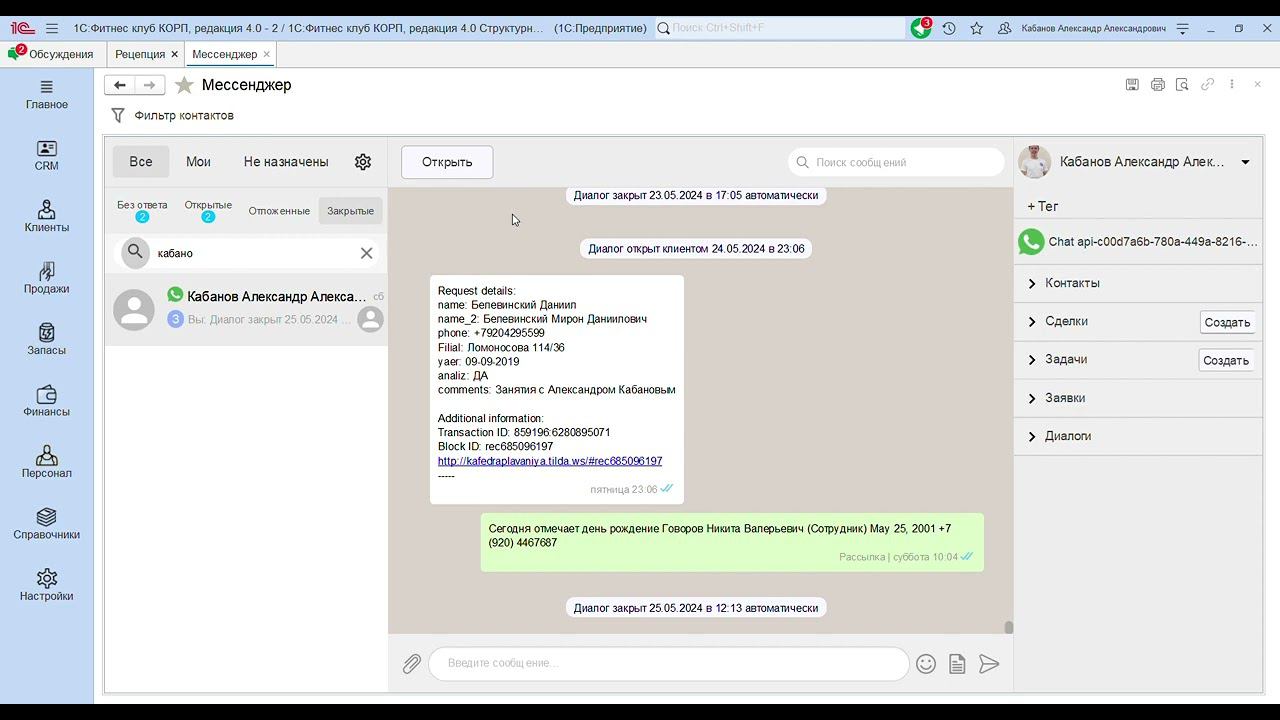The width and height of the screenshot is (1280, 720).
Task: Show Открытые dialogs
Action: [208, 210]
